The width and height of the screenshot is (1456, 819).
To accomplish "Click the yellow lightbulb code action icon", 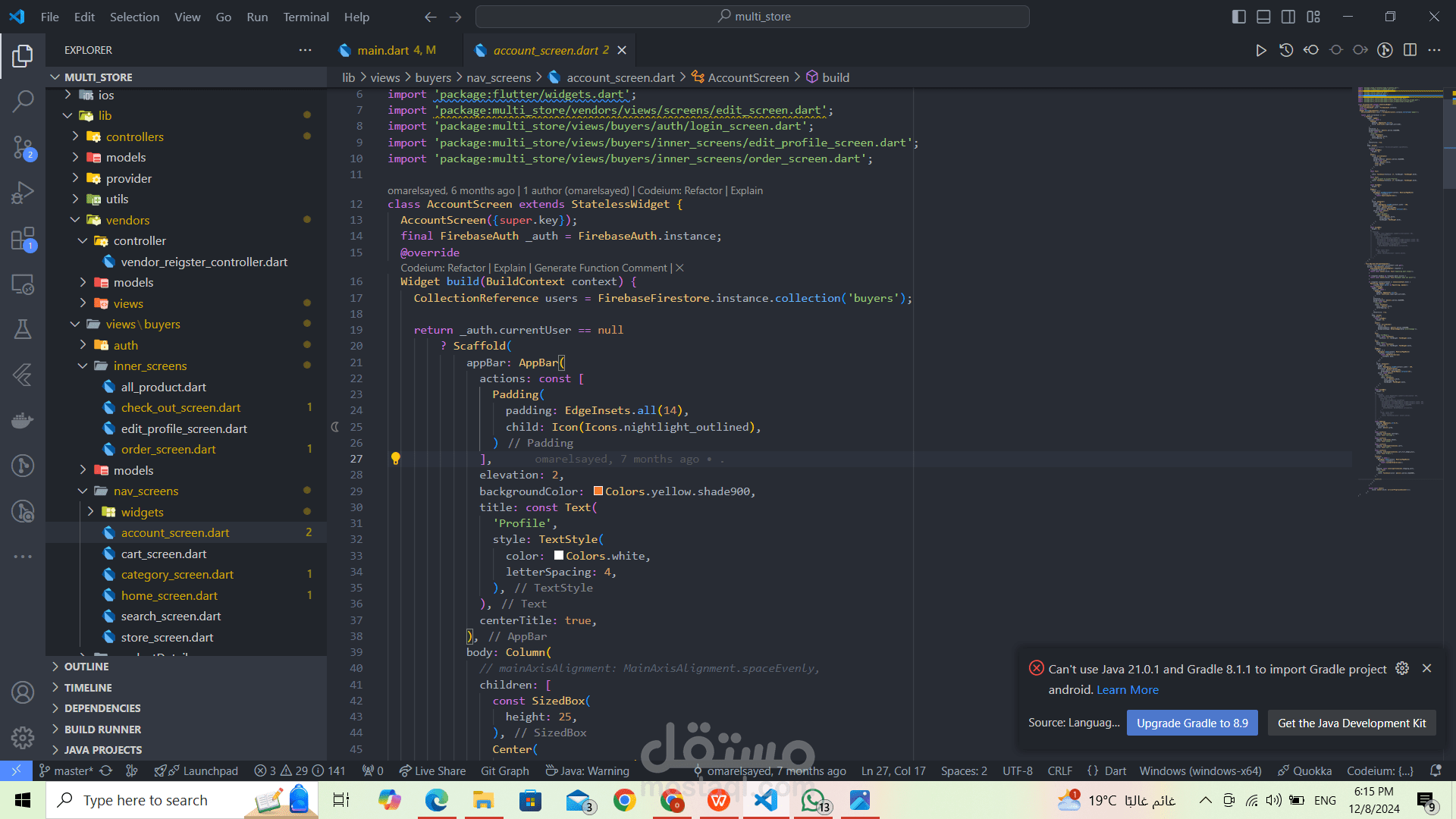I will tap(395, 458).
